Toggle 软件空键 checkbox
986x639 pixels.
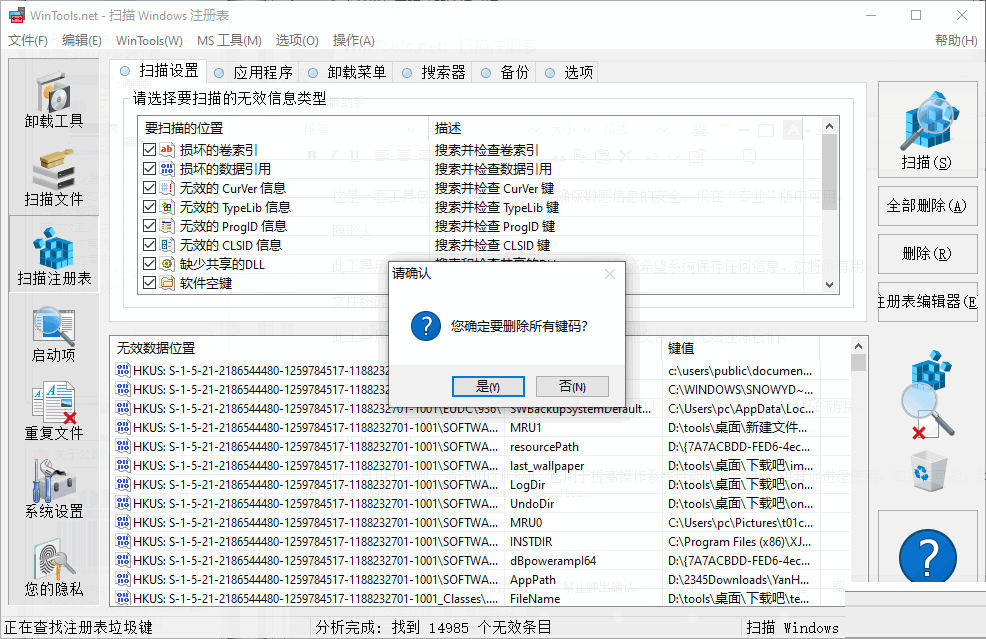click(x=150, y=282)
